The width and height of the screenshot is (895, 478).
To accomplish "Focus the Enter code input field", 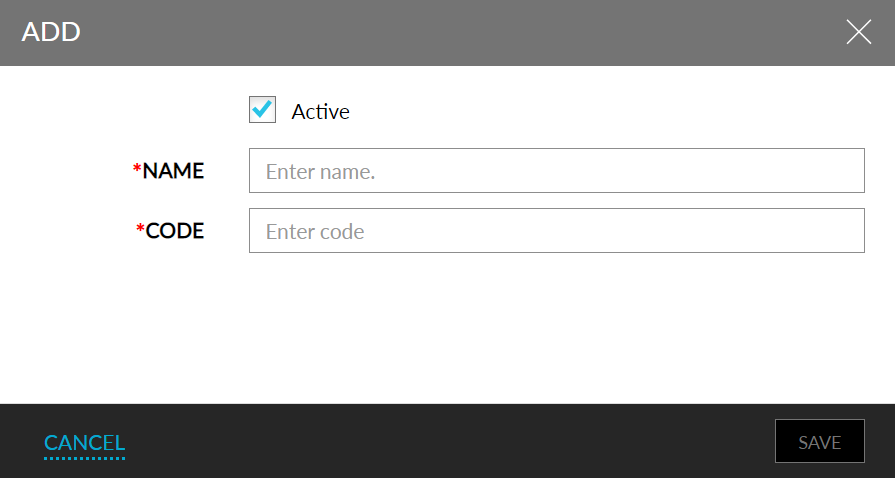I will (x=557, y=231).
